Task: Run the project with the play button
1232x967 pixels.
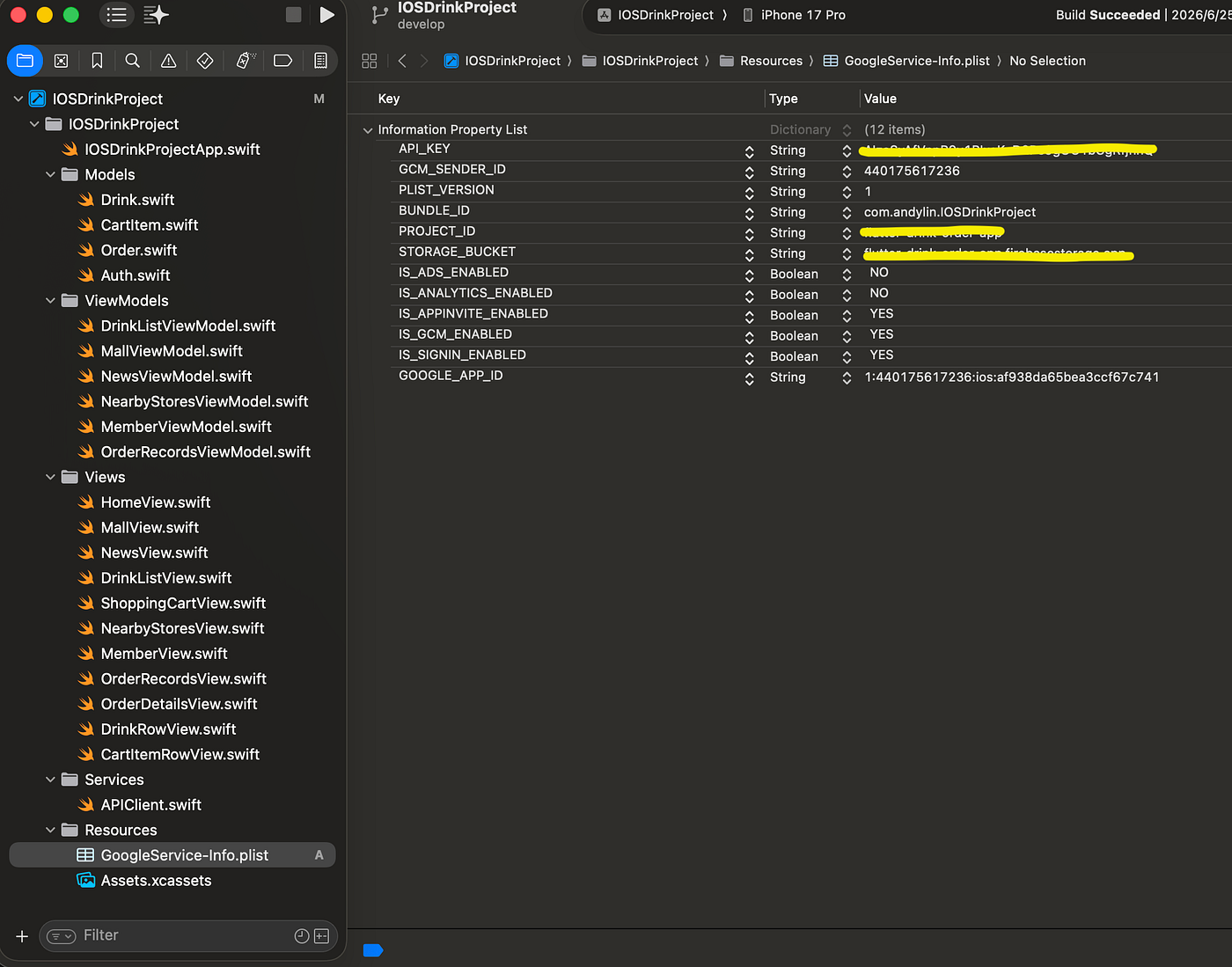Action: [326, 15]
